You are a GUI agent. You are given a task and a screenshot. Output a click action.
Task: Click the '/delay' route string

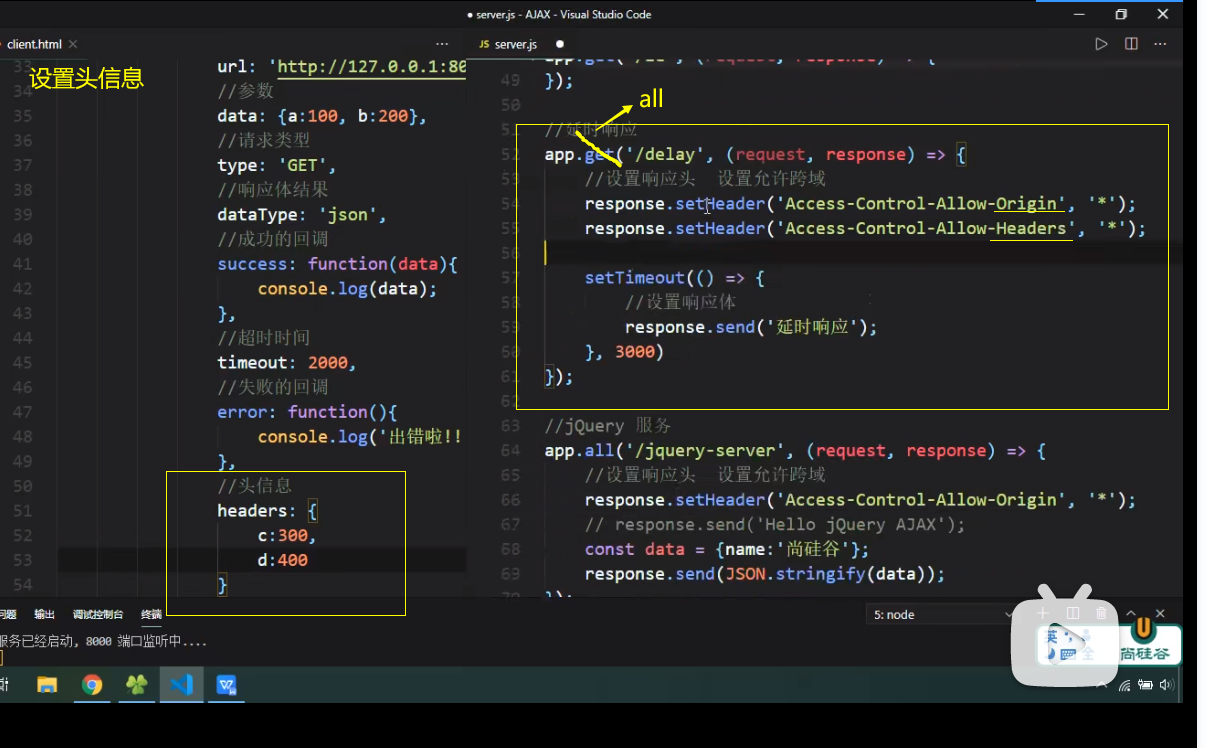(x=664, y=155)
